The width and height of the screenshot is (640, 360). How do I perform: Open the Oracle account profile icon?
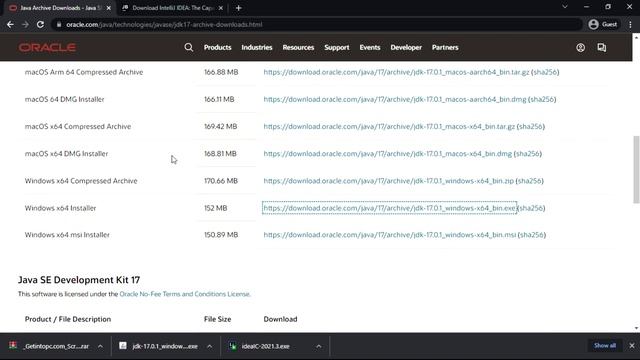tap(580, 47)
